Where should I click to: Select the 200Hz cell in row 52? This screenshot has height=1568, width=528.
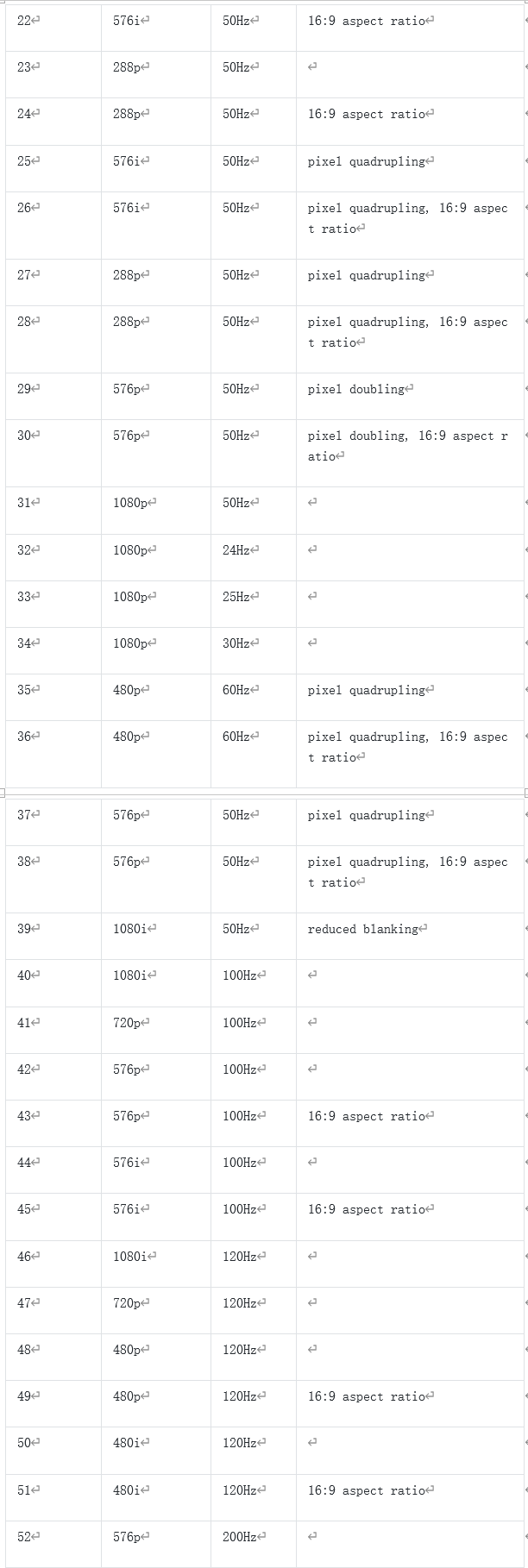point(254,1544)
